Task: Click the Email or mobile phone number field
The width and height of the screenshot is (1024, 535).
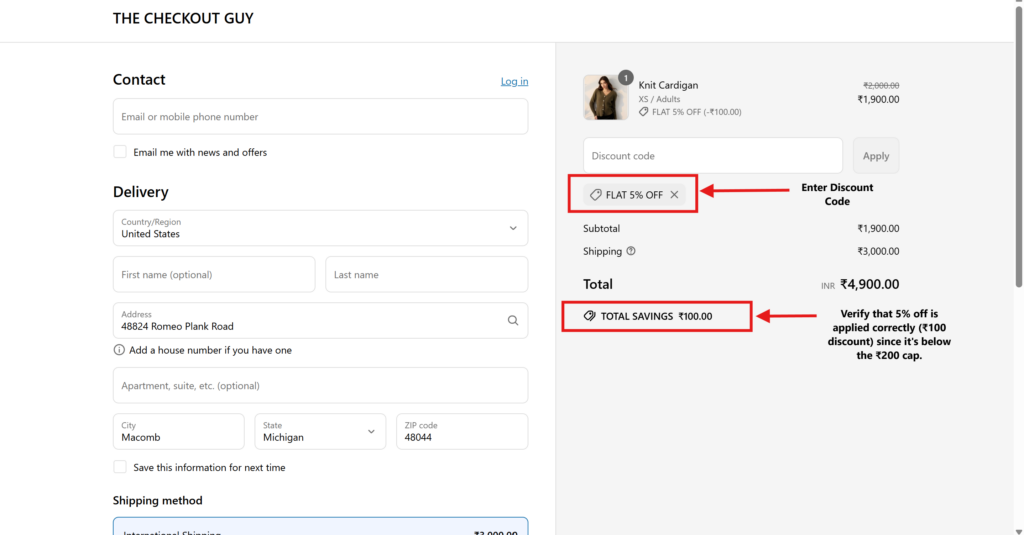Action: coord(320,117)
